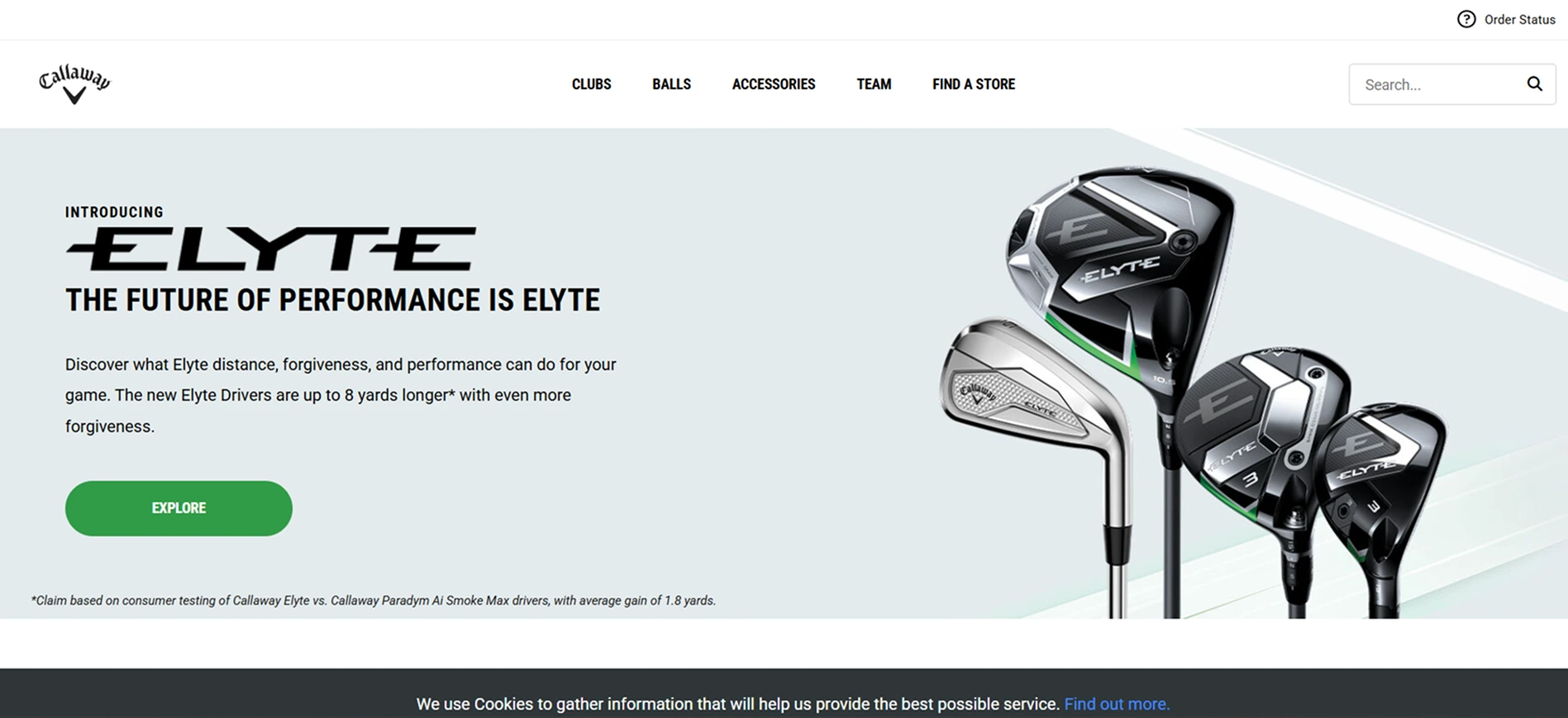
Task: Follow the Find out more cookie link
Action: click(1117, 704)
